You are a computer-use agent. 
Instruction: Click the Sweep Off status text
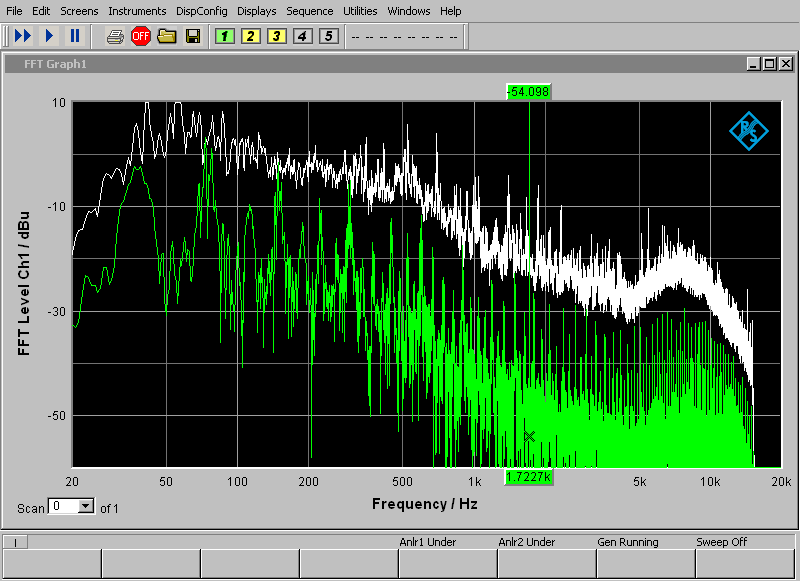[x=721, y=542]
